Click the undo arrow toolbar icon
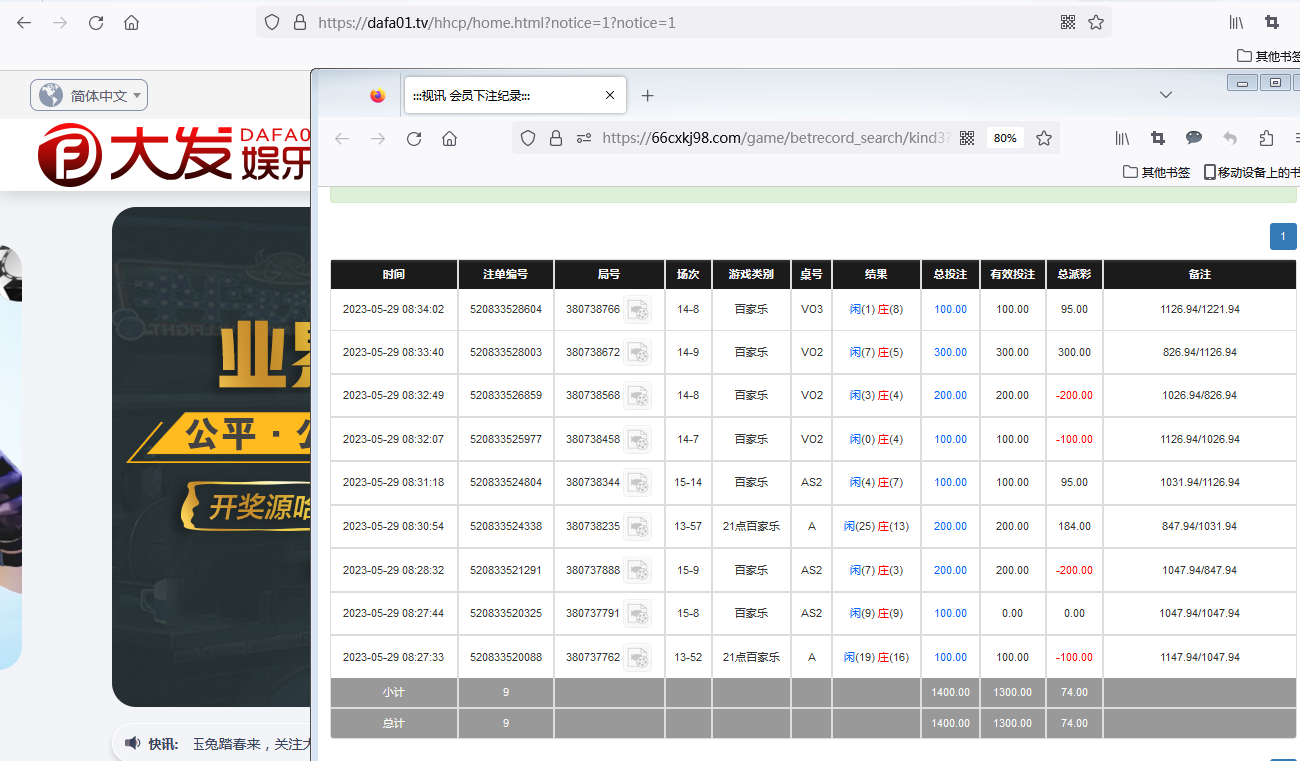1300x761 pixels. click(1230, 138)
